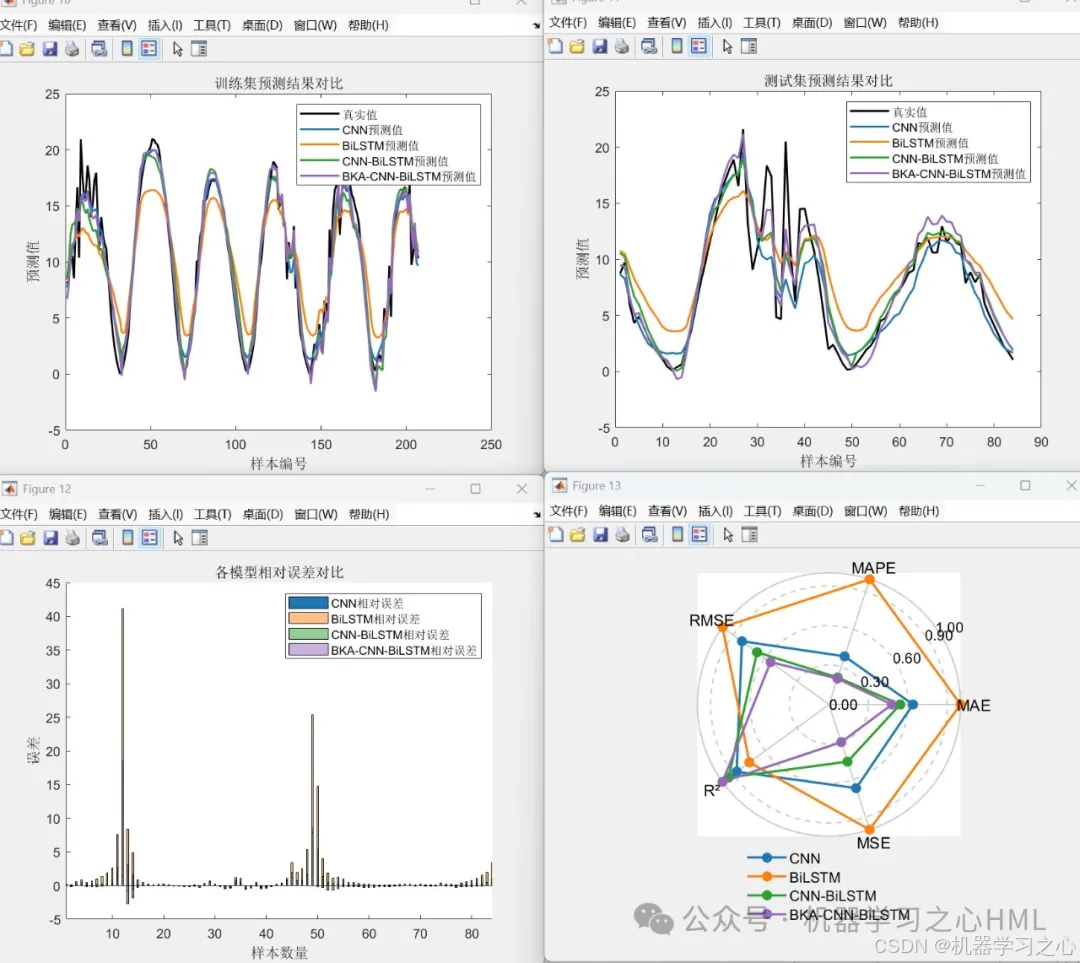The image size is (1080, 963).
Task: Open Property Inspector icon in Figure 12 toolbar
Action: tap(198, 538)
